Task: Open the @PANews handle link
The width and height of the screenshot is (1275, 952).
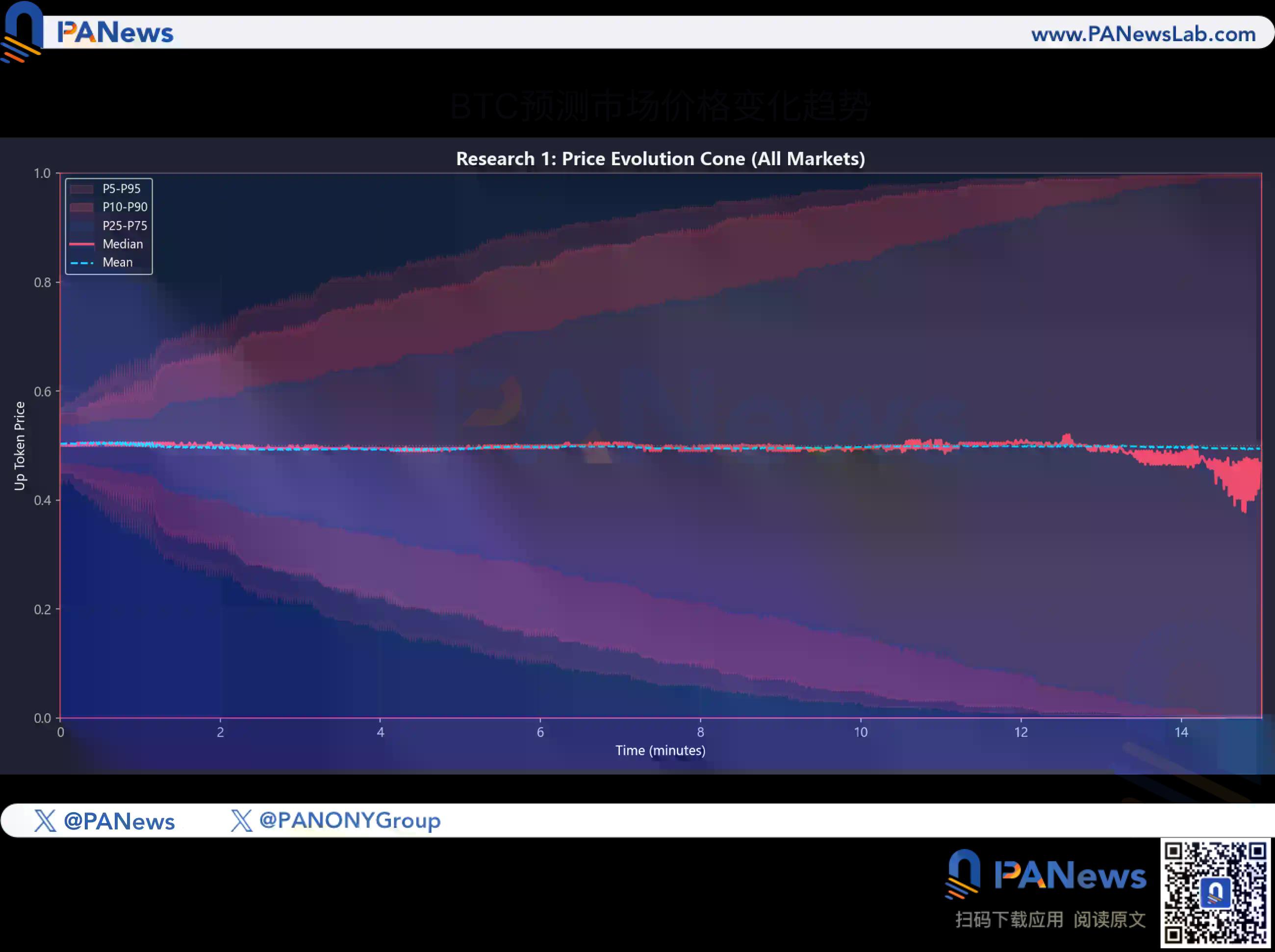Action: (x=119, y=821)
